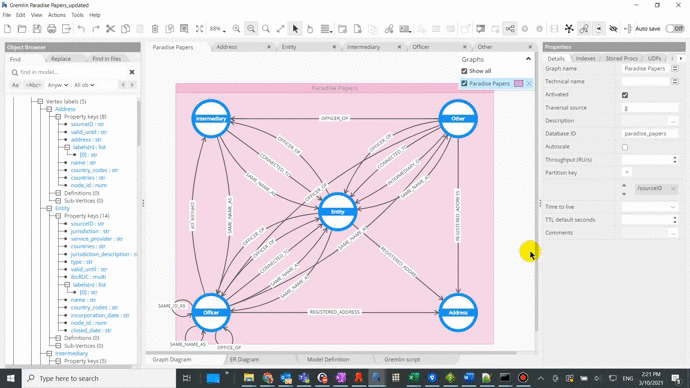Open a model from folder
The width and height of the screenshot is (690, 388).
click(x=22, y=29)
